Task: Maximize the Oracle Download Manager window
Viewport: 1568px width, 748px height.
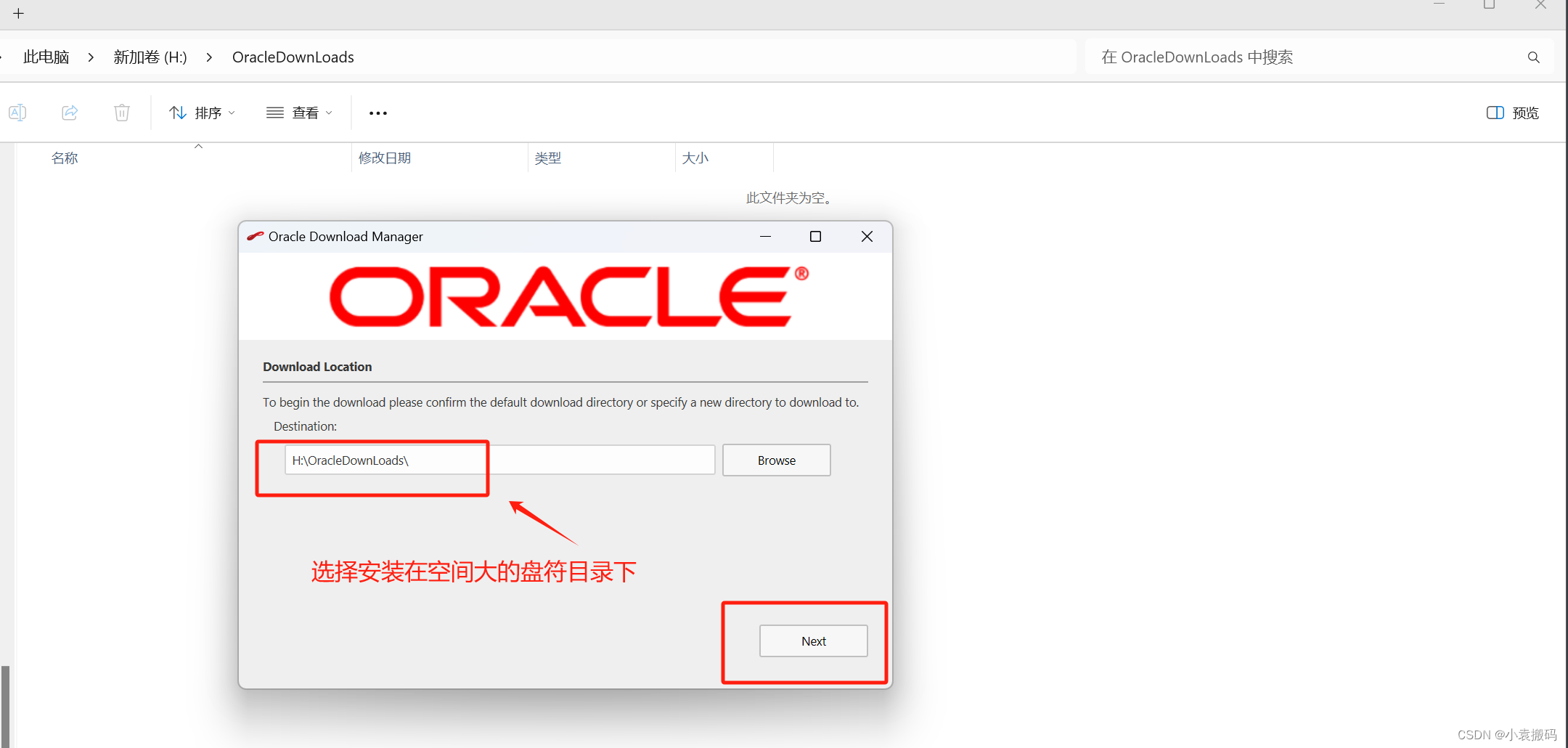Action: coord(814,236)
